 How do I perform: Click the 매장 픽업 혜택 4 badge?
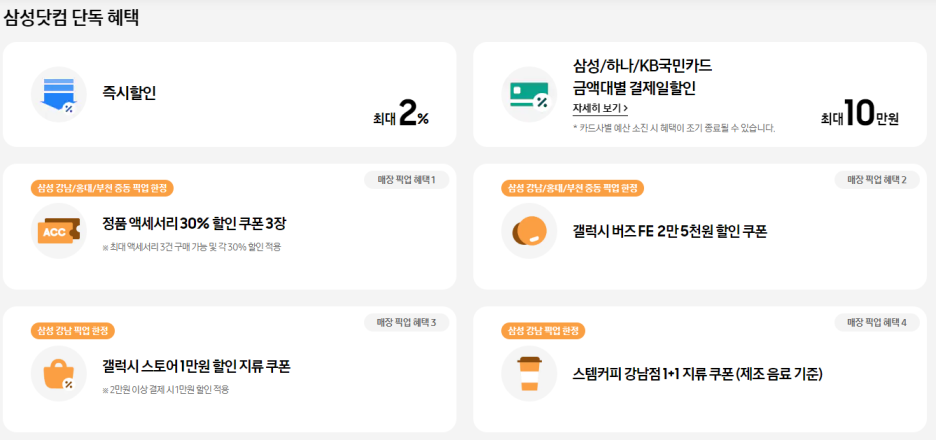(x=876, y=322)
